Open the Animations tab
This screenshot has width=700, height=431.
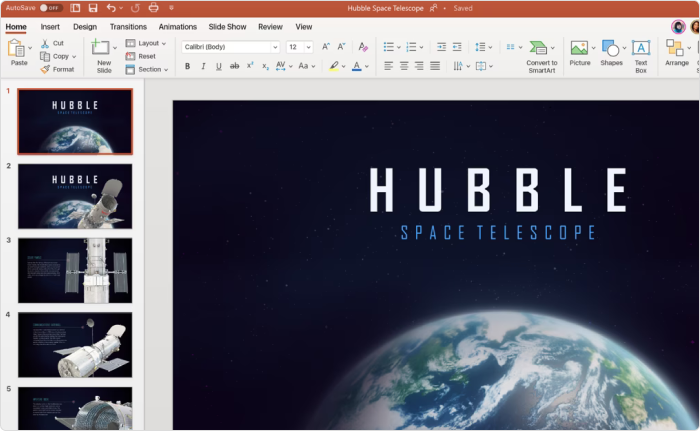(178, 27)
